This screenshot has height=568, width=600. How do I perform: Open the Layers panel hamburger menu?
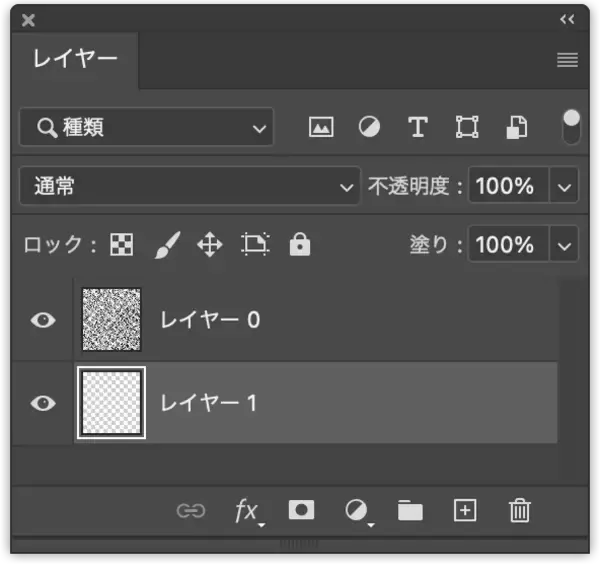(567, 60)
